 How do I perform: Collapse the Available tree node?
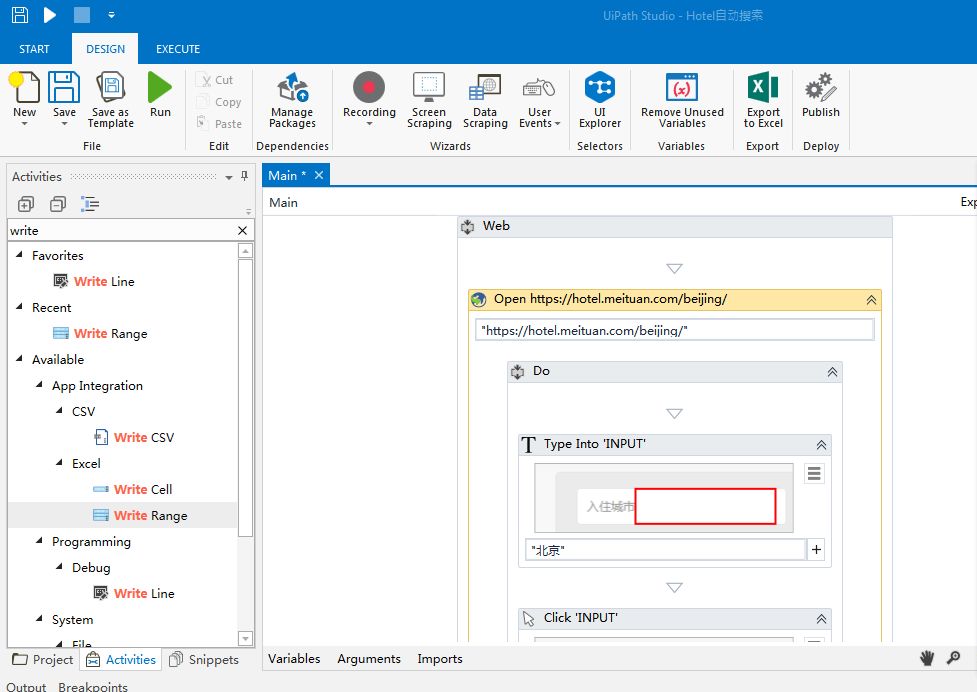pyautogui.click(x=19, y=358)
